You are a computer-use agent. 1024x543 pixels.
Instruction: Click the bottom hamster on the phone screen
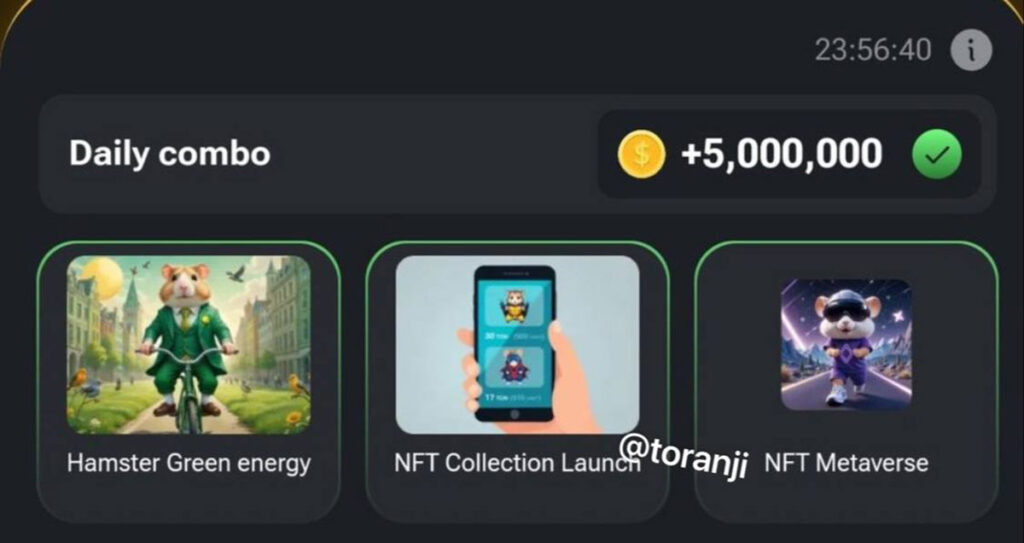(514, 367)
